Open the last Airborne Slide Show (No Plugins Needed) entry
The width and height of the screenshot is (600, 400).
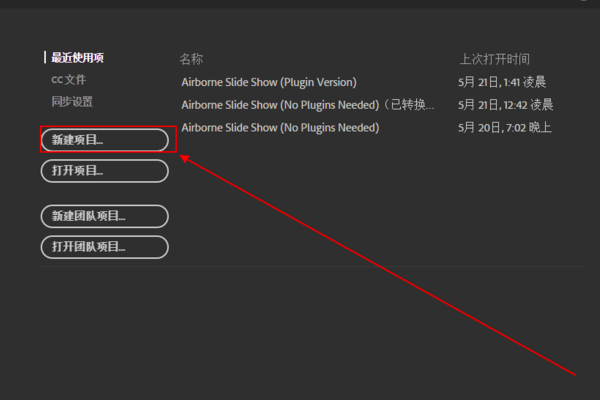click(x=280, y=127)
